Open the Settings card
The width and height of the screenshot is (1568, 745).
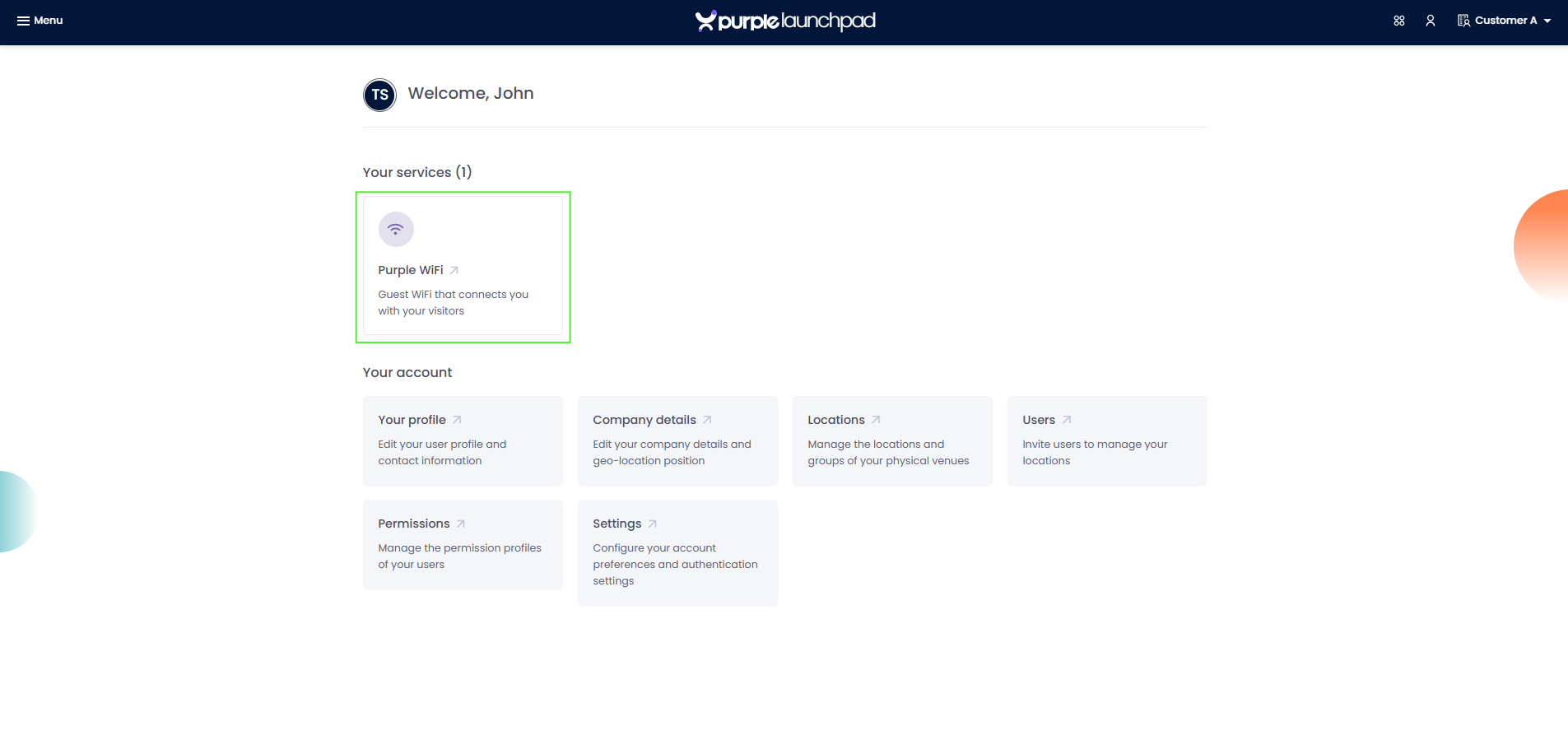coord(677,552)
